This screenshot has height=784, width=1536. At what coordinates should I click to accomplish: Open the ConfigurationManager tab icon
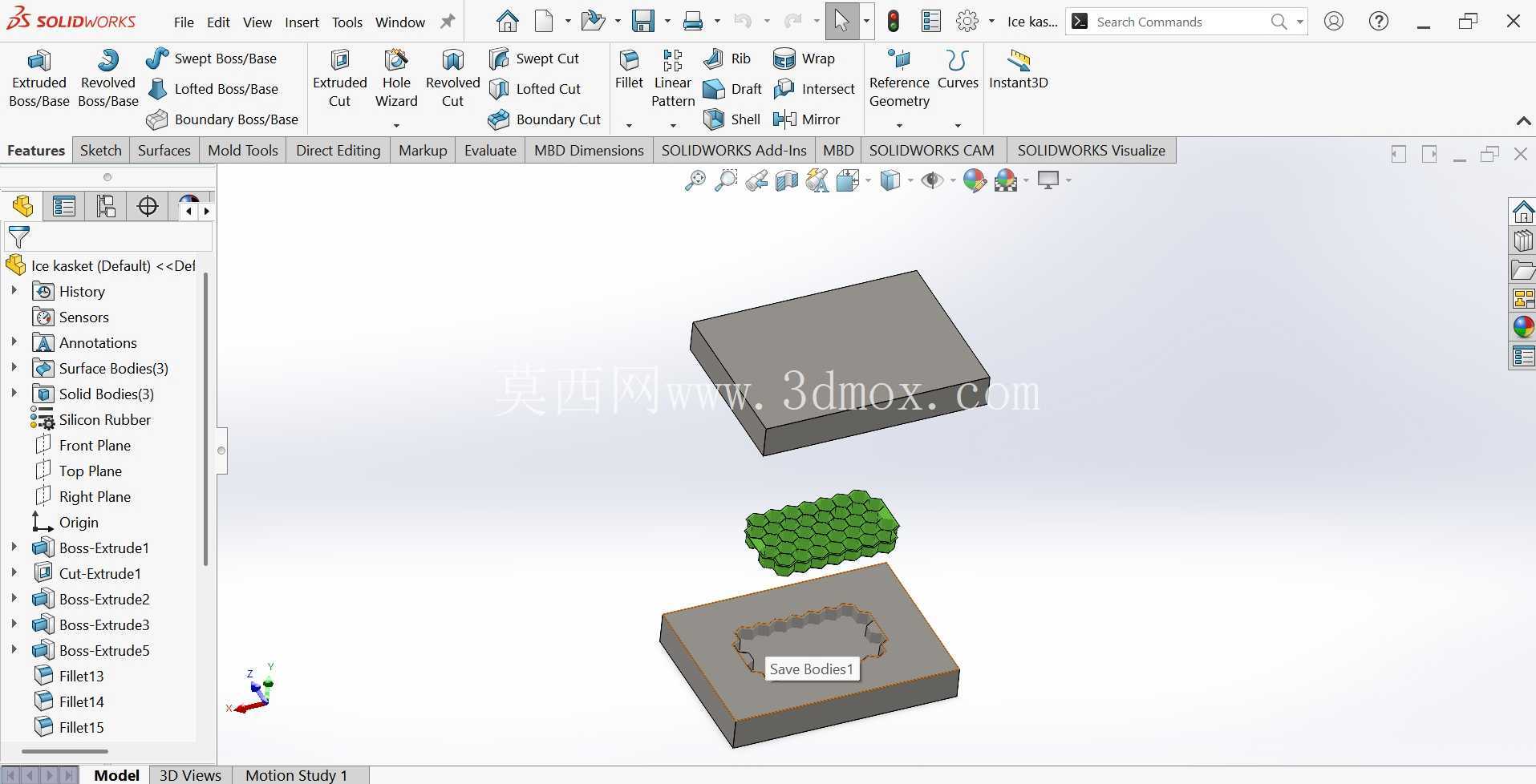click(x=106, y=207)
